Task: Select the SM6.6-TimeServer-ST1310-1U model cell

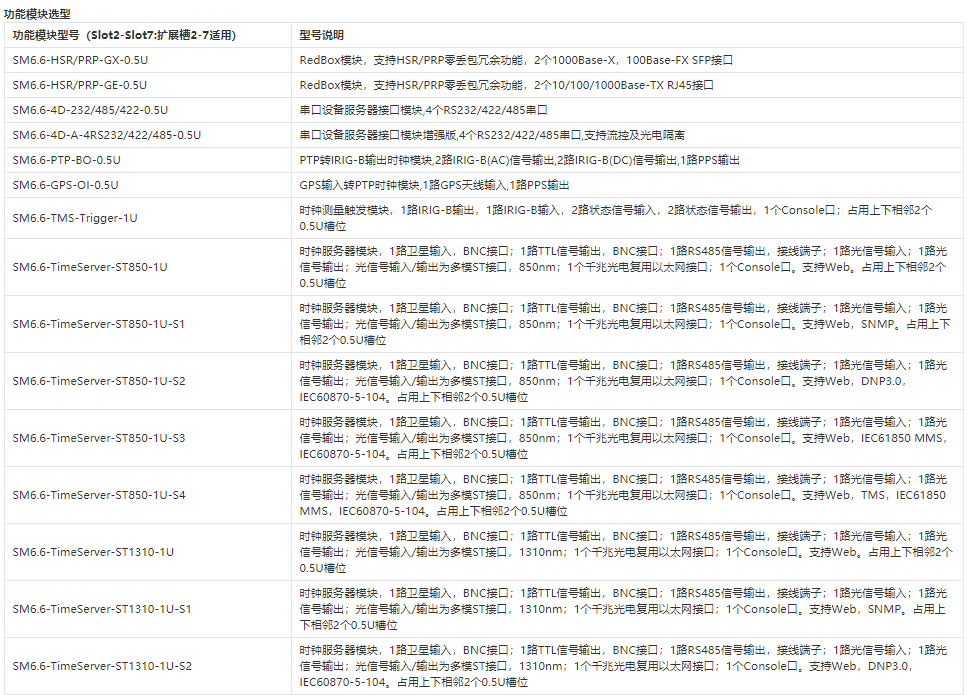Action: point(93,552)
